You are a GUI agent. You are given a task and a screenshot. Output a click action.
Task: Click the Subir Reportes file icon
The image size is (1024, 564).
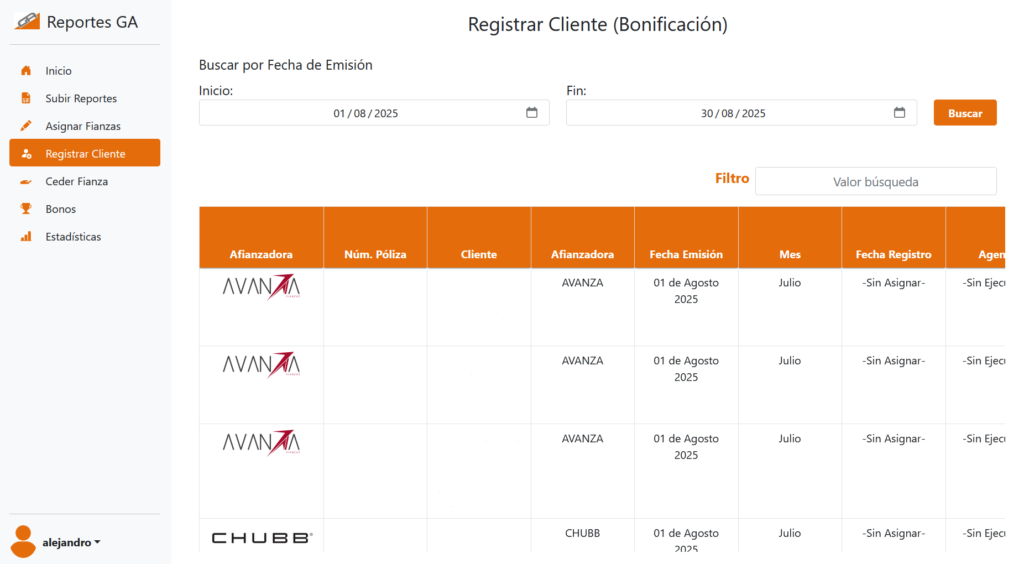(x=26, y=99)
